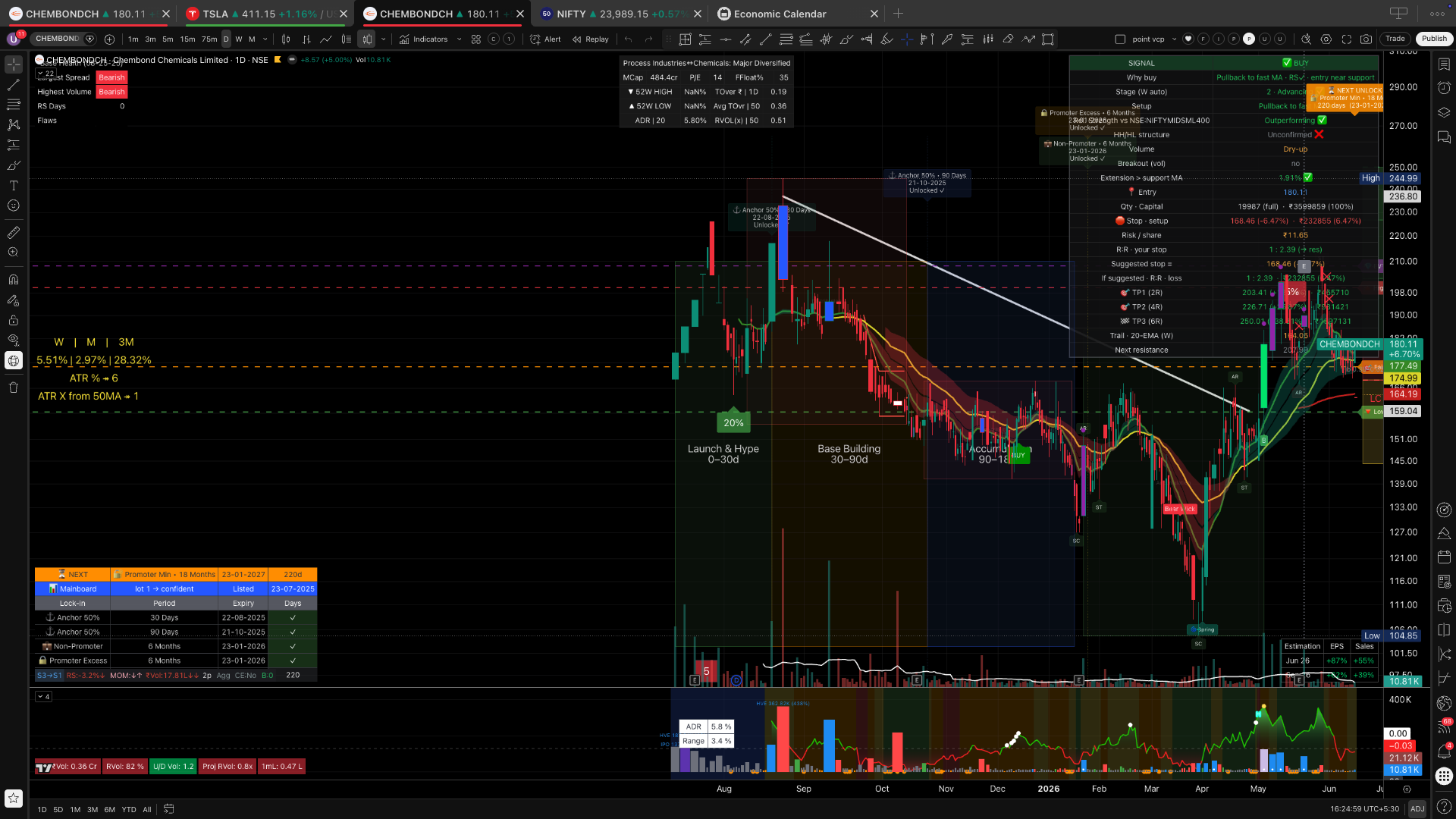Select the trend line tool in favorites toolbar

766,39
